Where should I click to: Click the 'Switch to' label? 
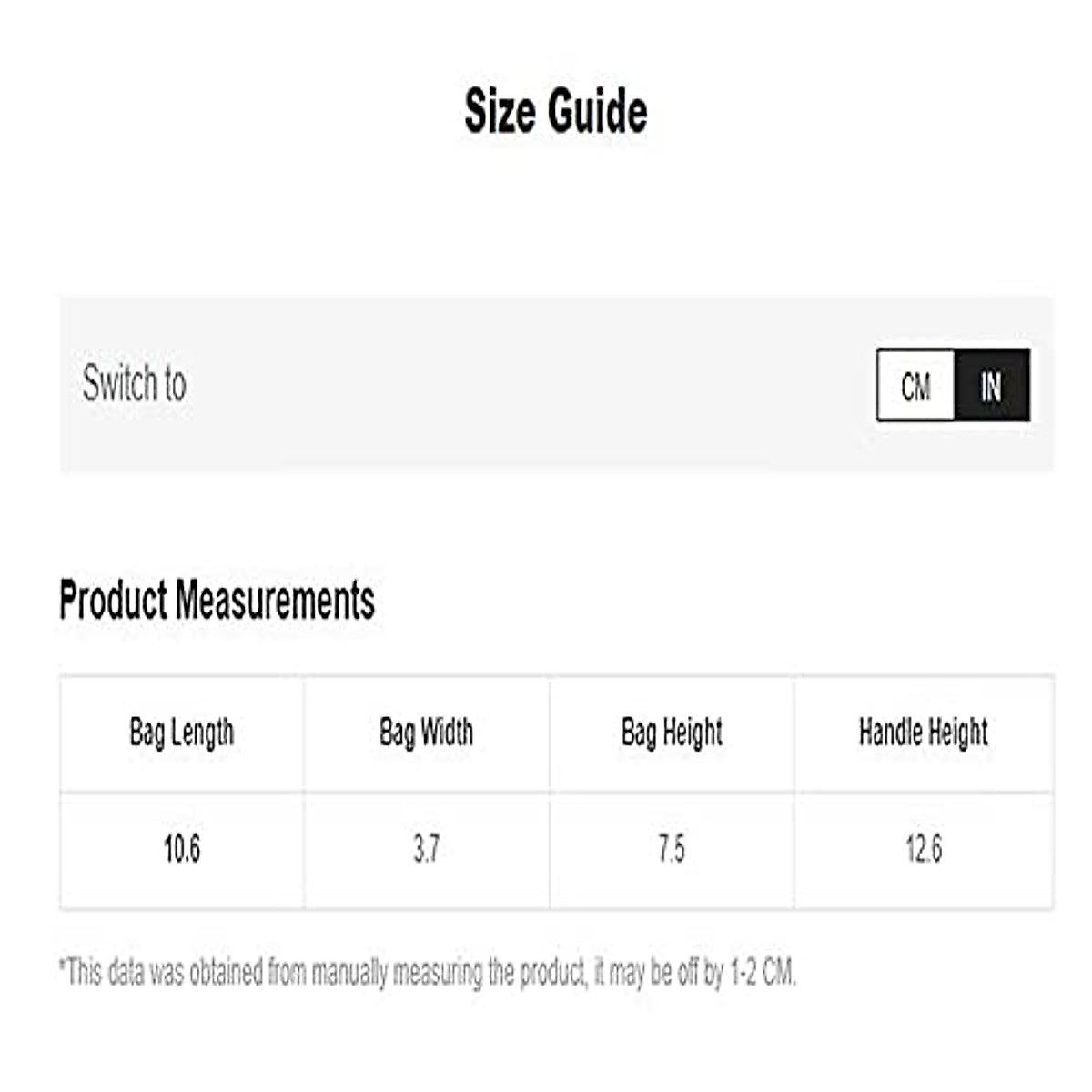135,383
